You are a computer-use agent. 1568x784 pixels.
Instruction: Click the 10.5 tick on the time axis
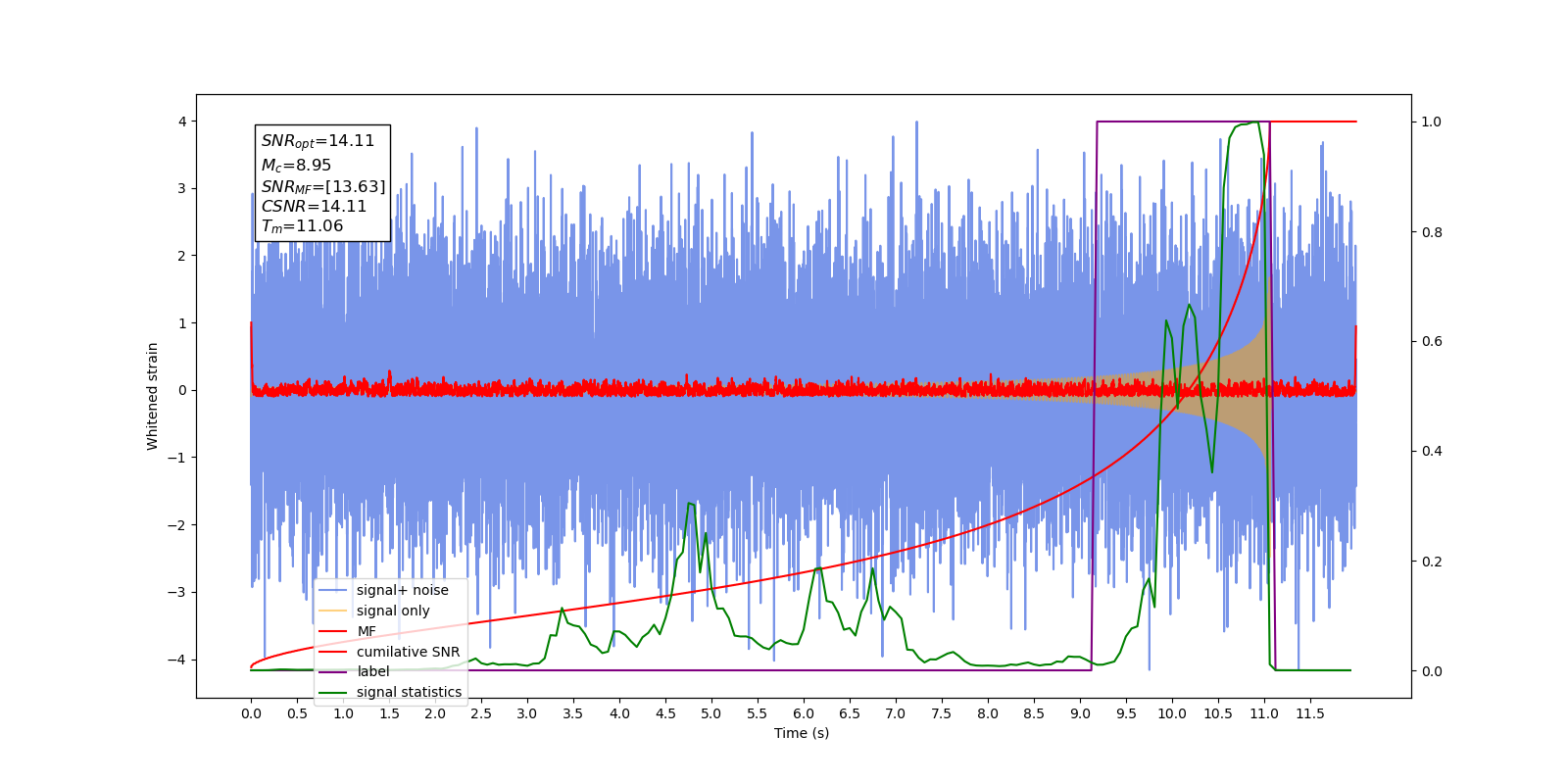[1218, 713]
